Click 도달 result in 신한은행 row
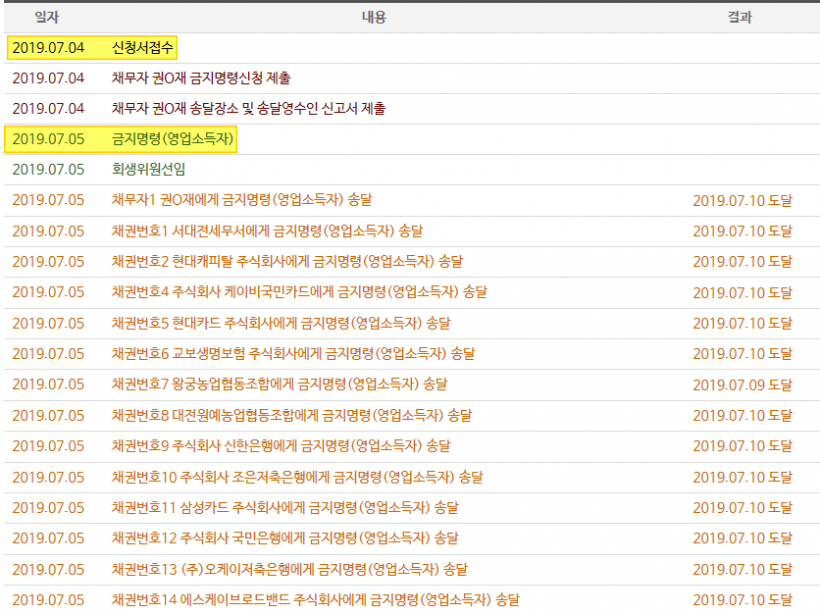The width and height of the screenshot is (820, 615). (743, 446)
